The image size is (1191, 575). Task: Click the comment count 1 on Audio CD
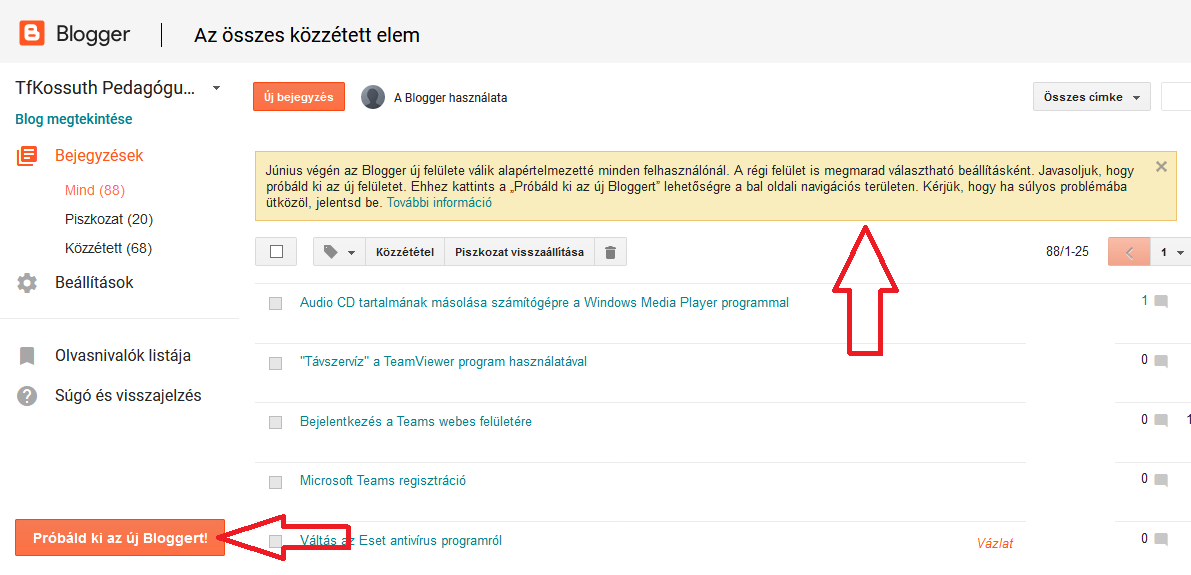[x=1145, y=301]
